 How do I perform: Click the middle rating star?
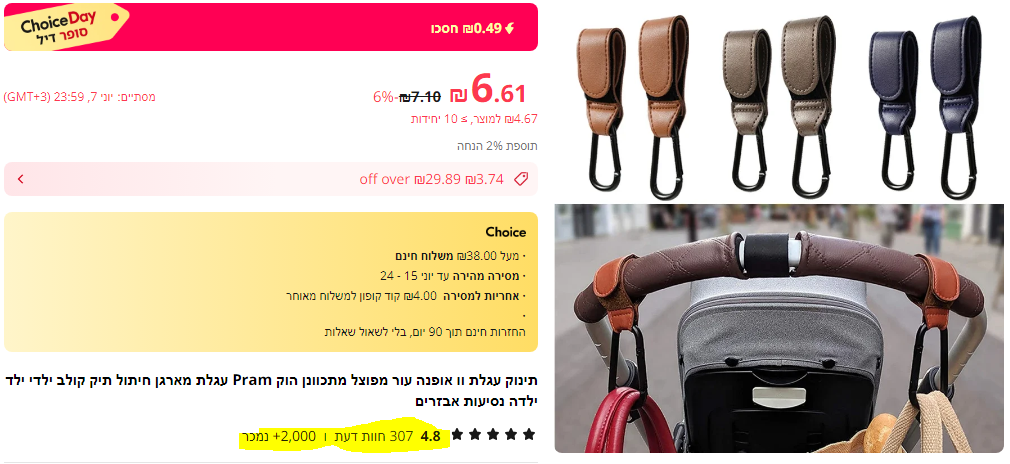pos(493,434)
